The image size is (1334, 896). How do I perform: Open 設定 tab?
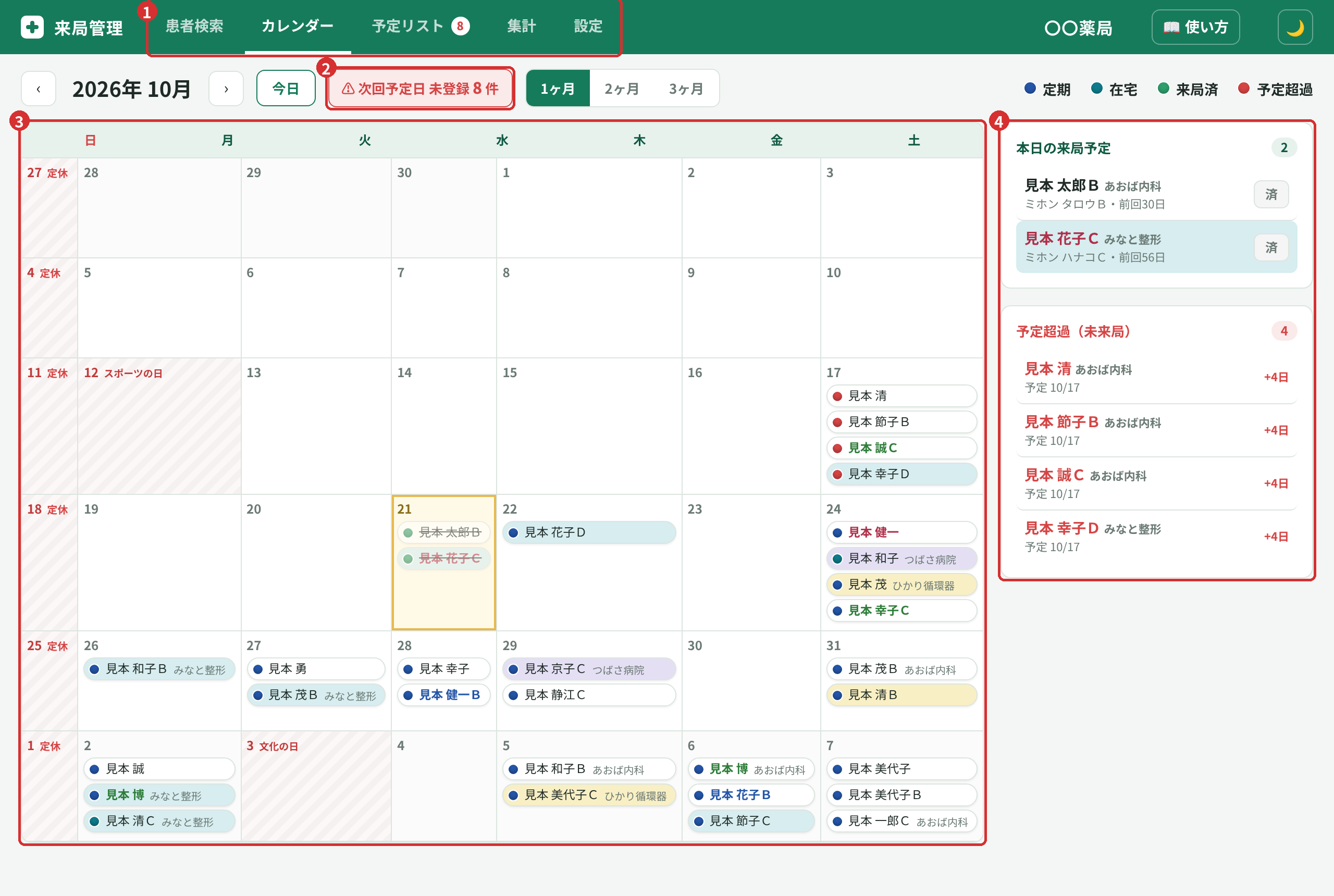[588, 26]
